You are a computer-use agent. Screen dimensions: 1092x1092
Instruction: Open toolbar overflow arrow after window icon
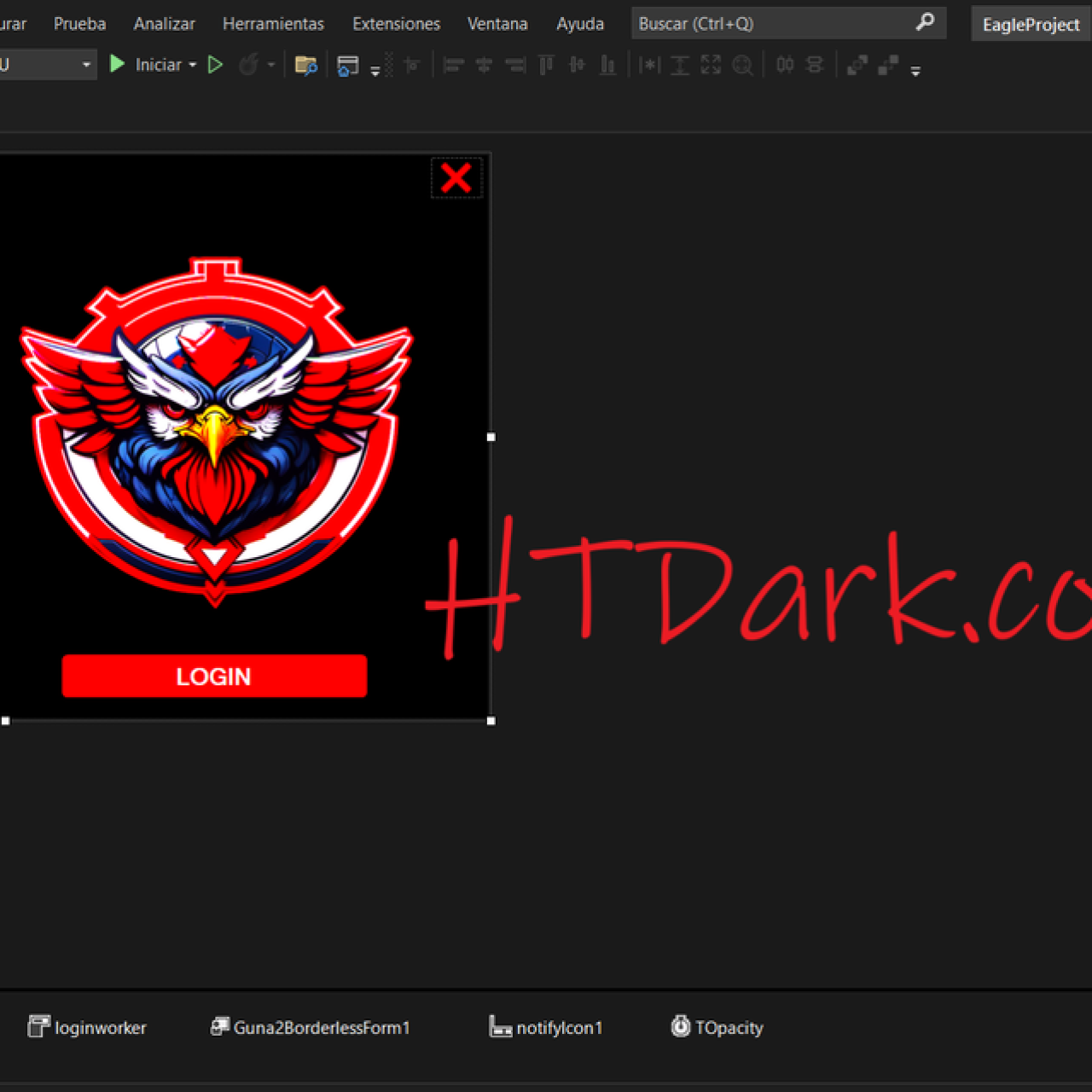click(x=375, y=72)
